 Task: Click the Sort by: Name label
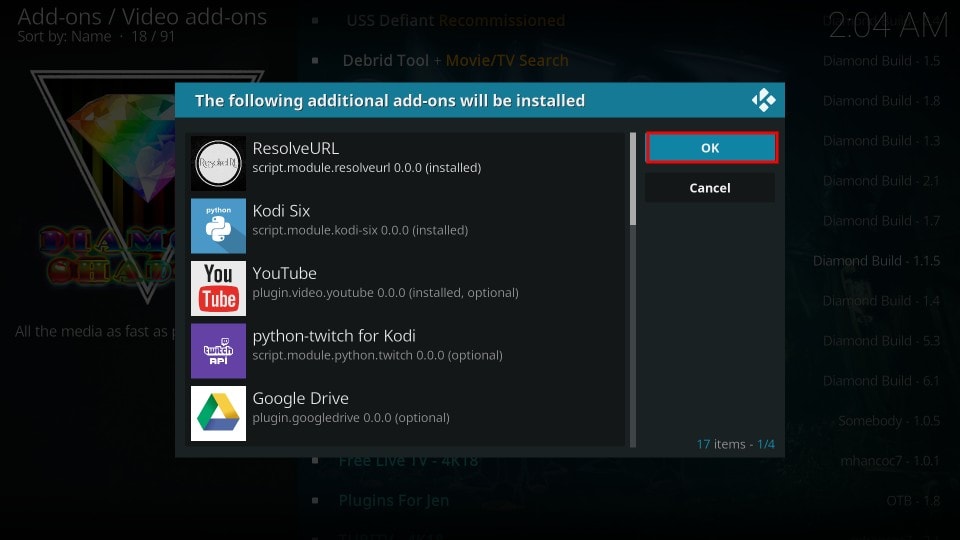click(x=64, y=37)
